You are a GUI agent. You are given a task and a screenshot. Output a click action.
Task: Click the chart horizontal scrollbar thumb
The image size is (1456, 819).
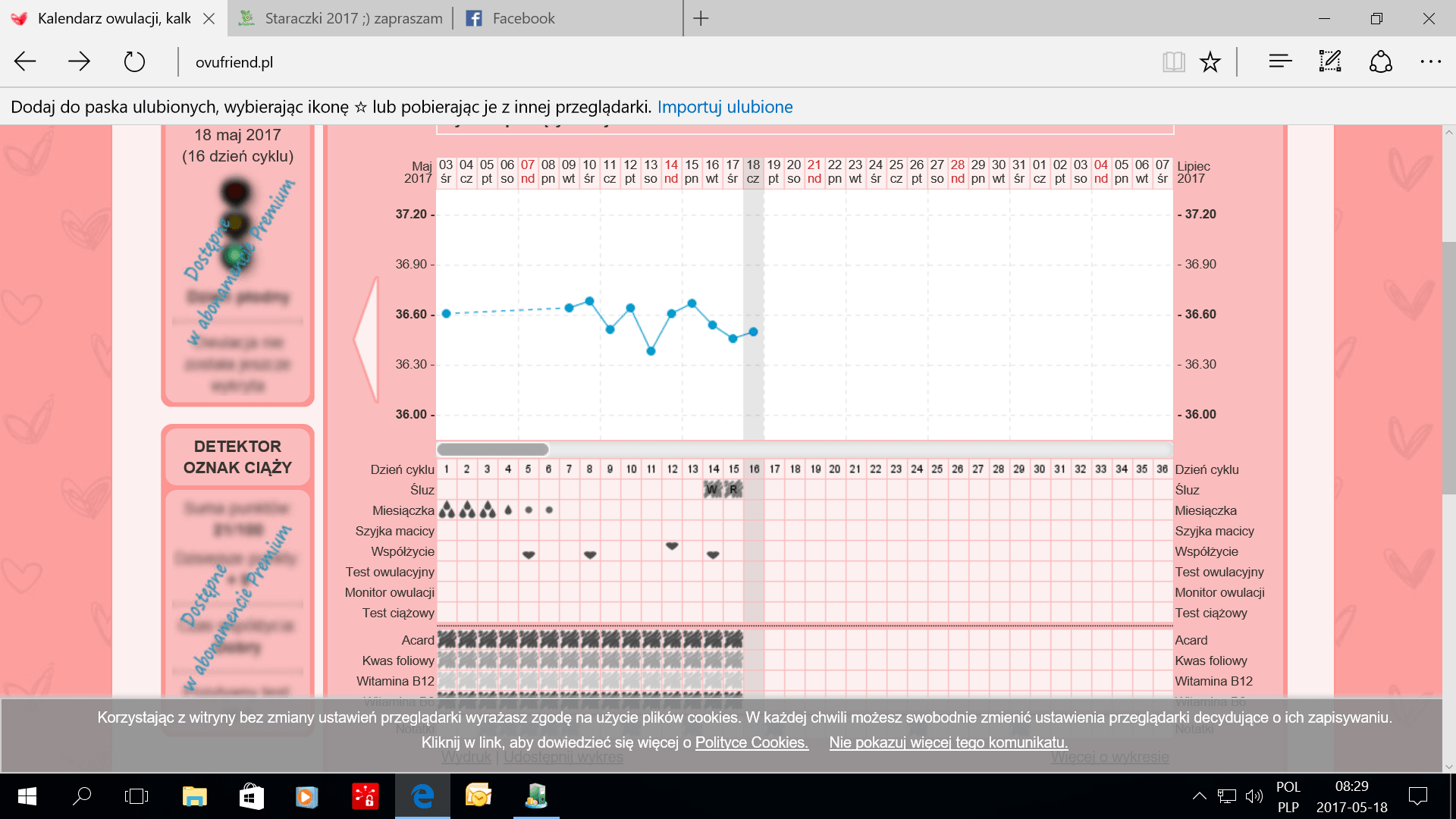[493, 449]
